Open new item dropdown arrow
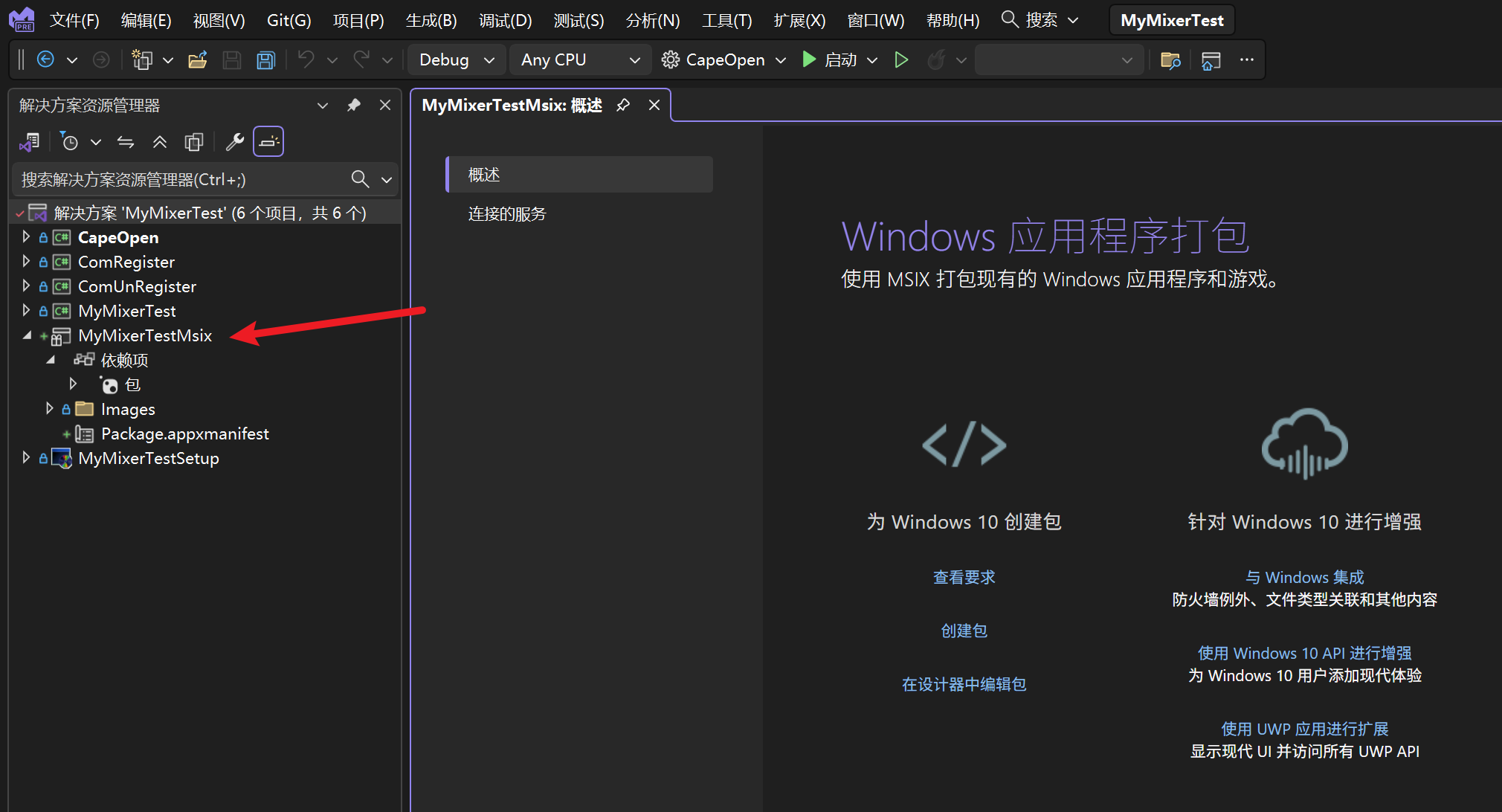The height and width of the screenshot is (812, 1502). coord(168,59)
